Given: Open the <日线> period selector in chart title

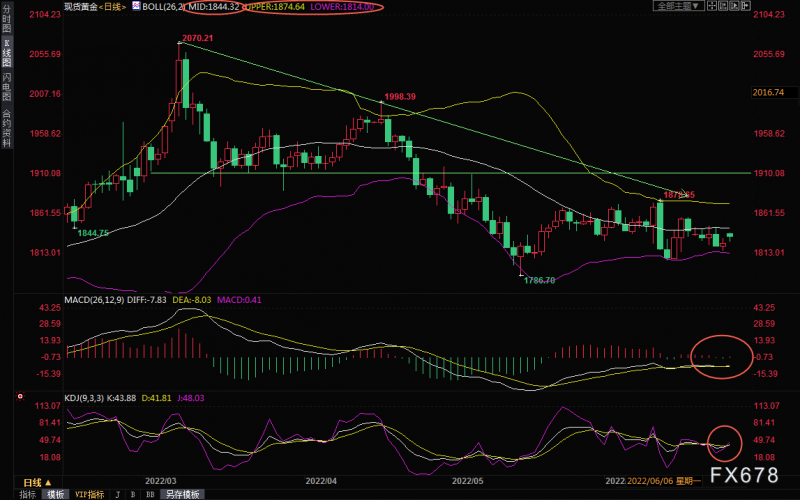Looking at the screenshot, I should (112, 7).
